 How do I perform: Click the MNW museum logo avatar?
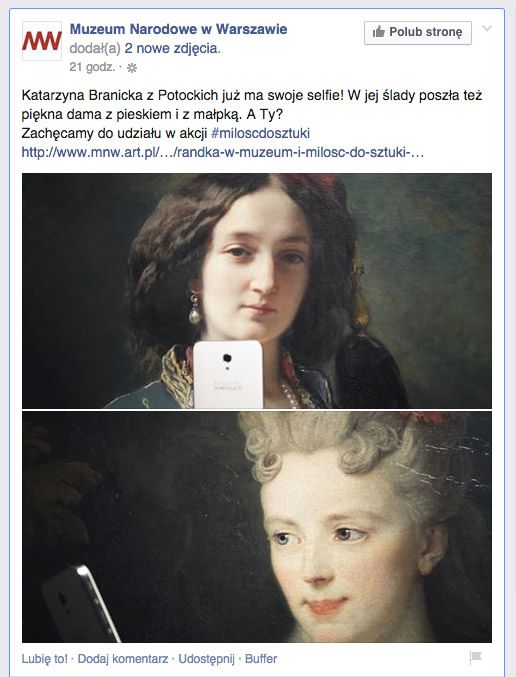click(42, 41)
